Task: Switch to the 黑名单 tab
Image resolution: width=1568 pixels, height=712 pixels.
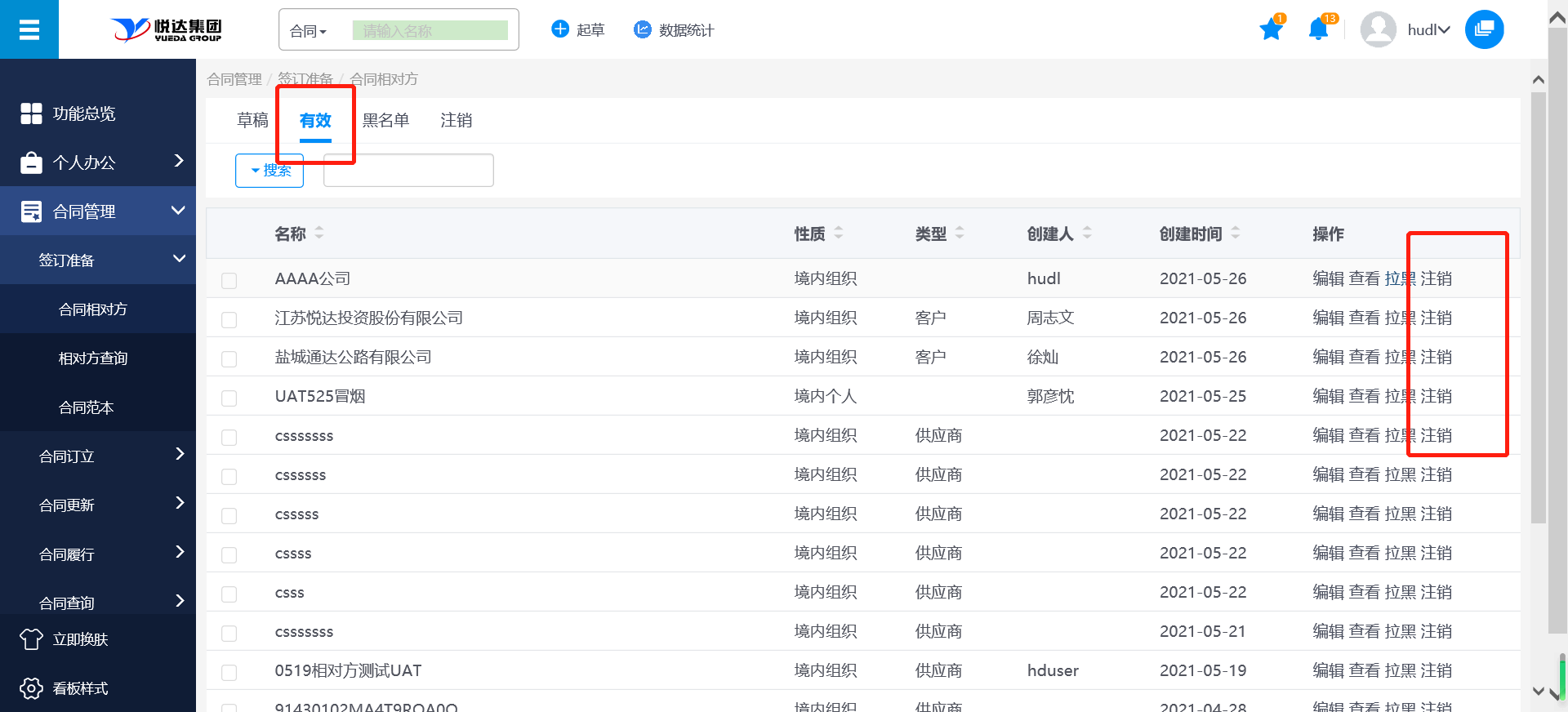Action: 385,121
